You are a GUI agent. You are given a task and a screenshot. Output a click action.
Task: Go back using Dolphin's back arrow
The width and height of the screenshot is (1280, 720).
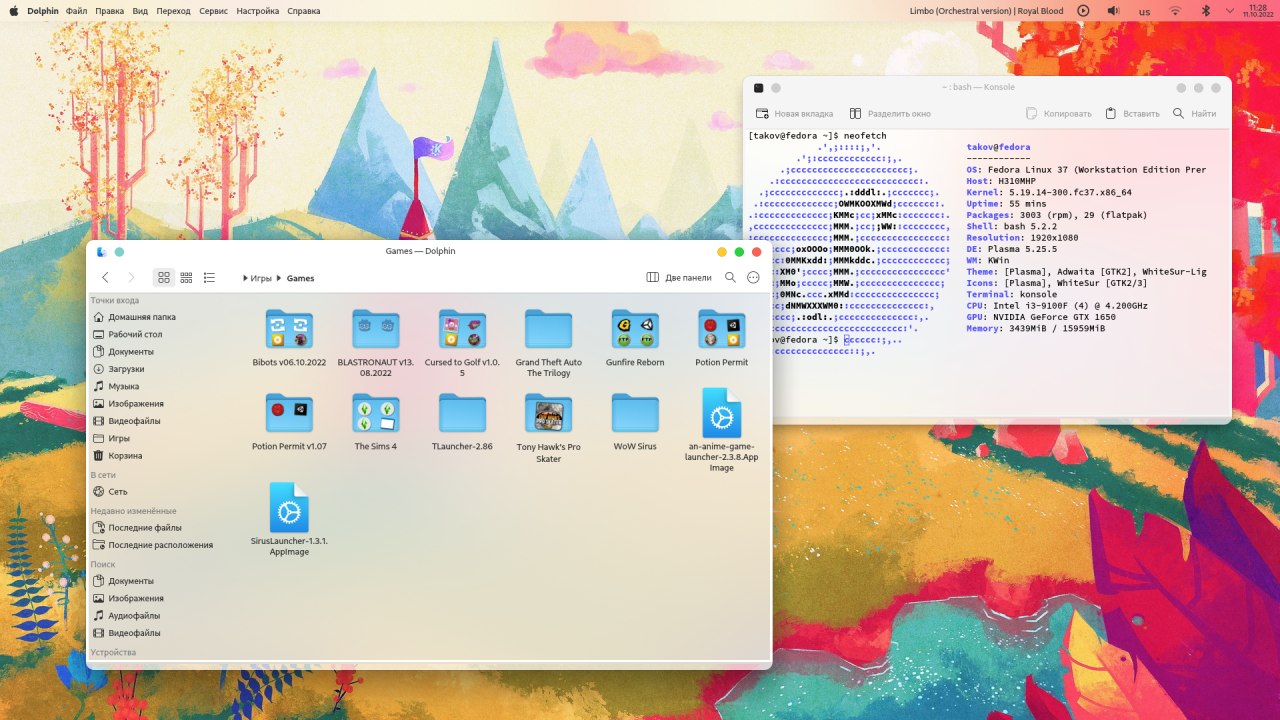105,277
